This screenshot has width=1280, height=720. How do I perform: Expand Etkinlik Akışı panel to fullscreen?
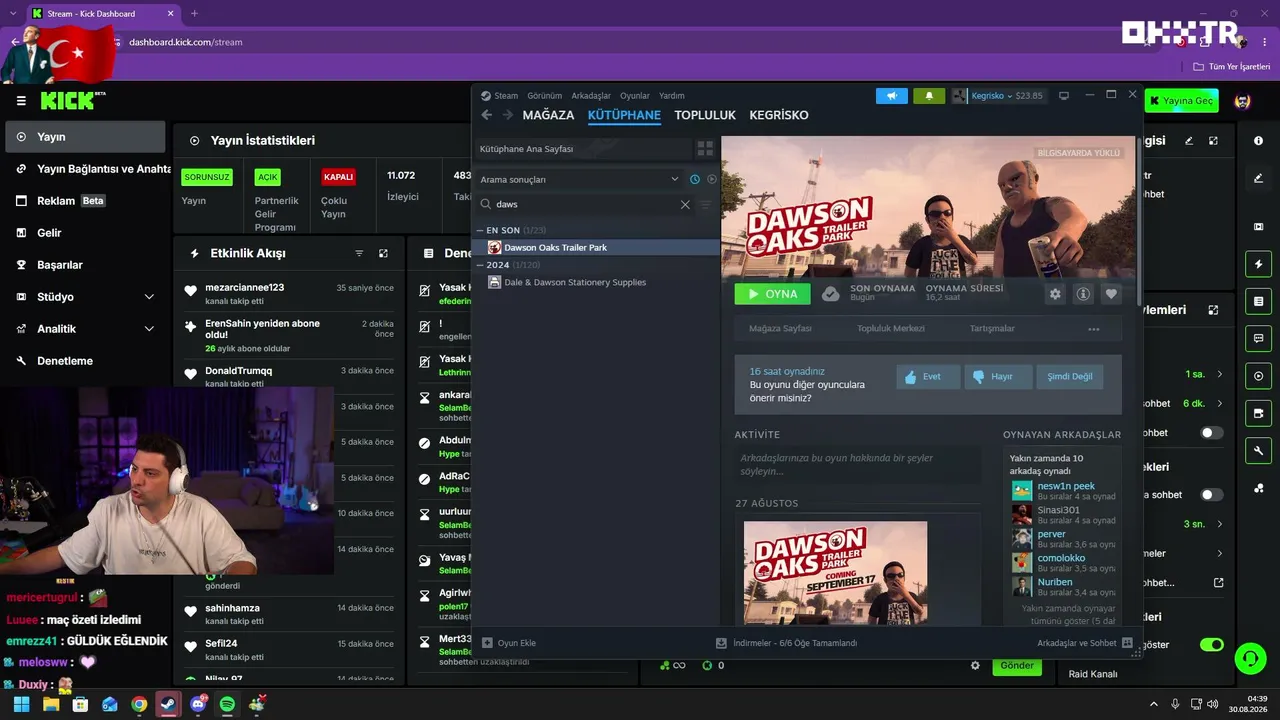[x=383, y=254]
